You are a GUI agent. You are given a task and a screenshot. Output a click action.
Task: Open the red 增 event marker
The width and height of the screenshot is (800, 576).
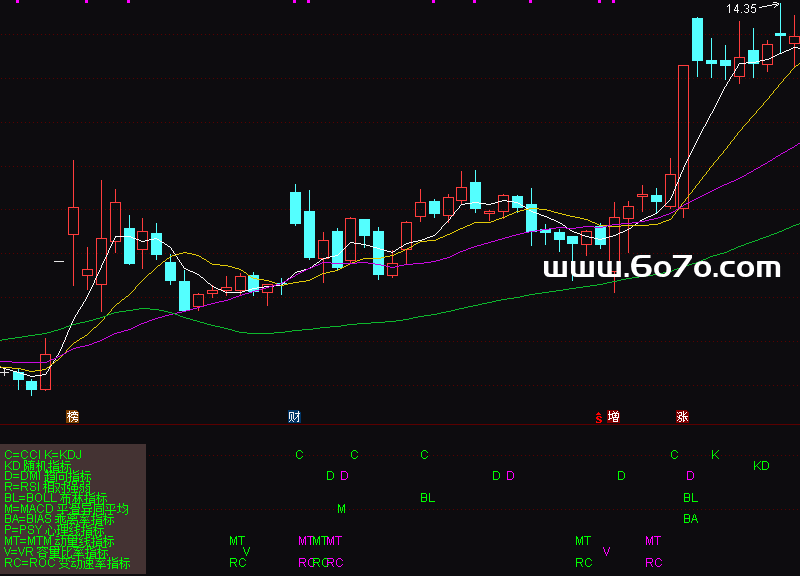(613, 416)
